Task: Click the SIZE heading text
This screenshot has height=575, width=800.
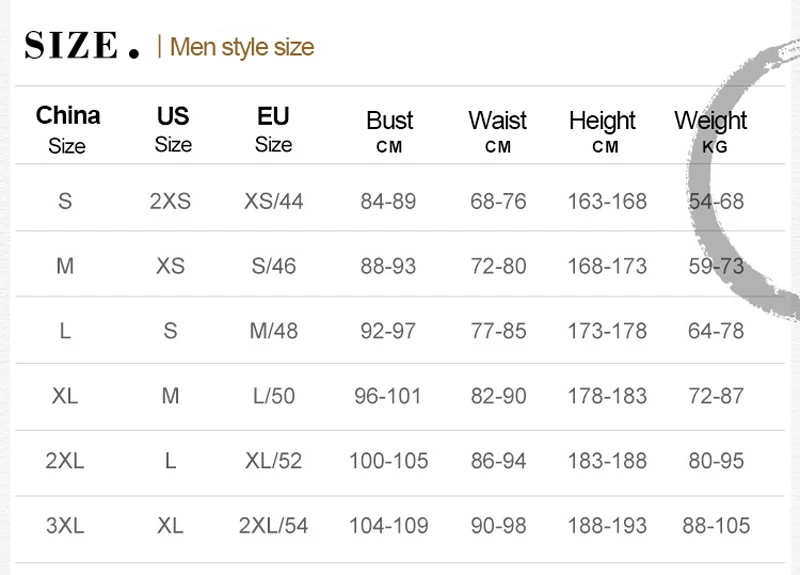Action: pyautogui.click(x=82, y=45)
